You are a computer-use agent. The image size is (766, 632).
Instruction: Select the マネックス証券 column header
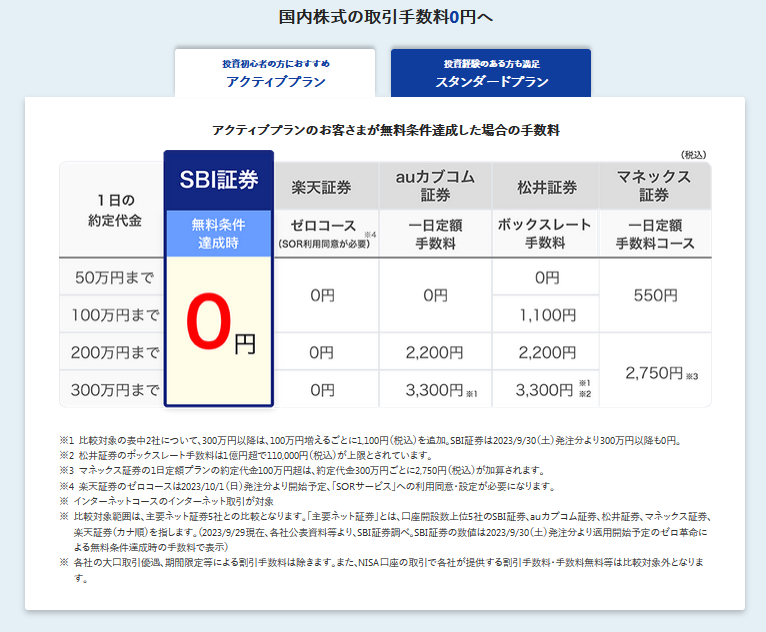point(655,186)
